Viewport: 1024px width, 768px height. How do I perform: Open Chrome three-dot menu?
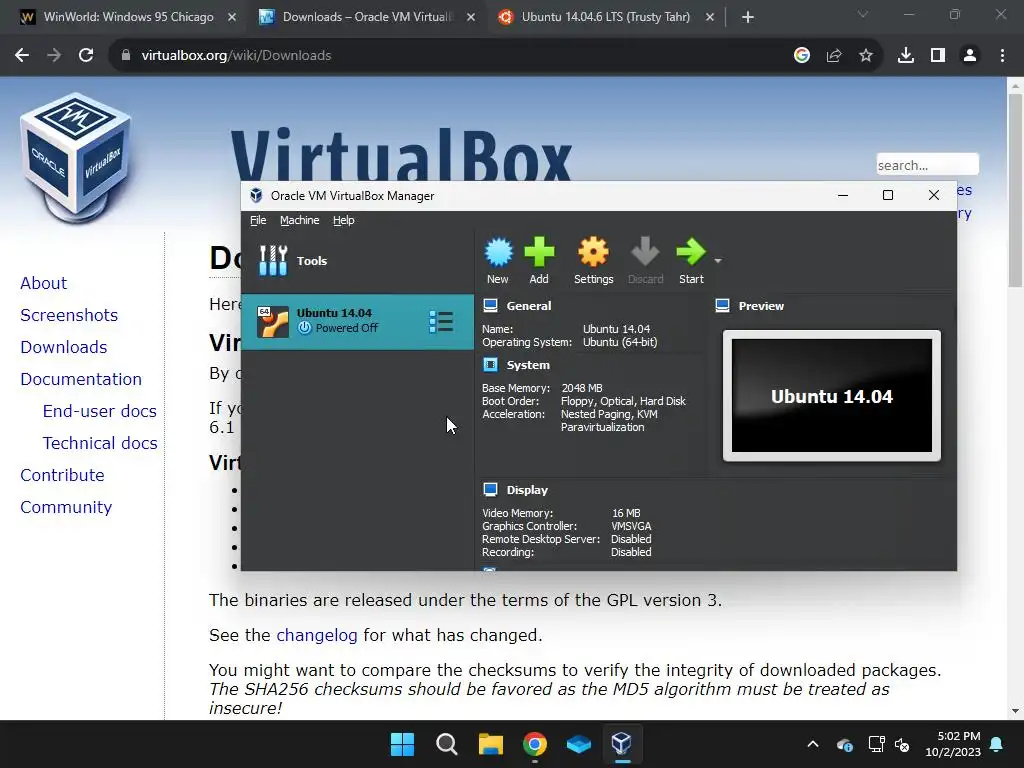(x=1002, y=56)
